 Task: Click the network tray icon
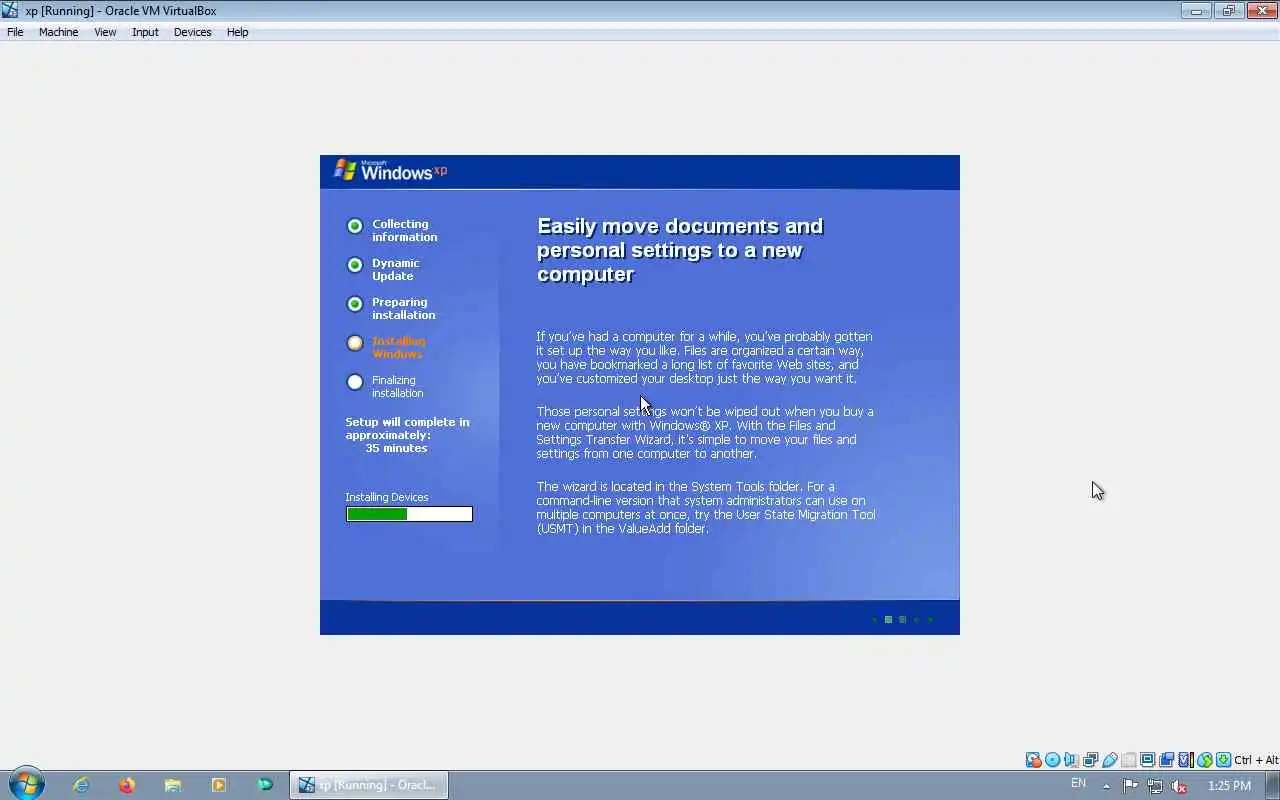pyautogui.click(x=1155, y=786)
